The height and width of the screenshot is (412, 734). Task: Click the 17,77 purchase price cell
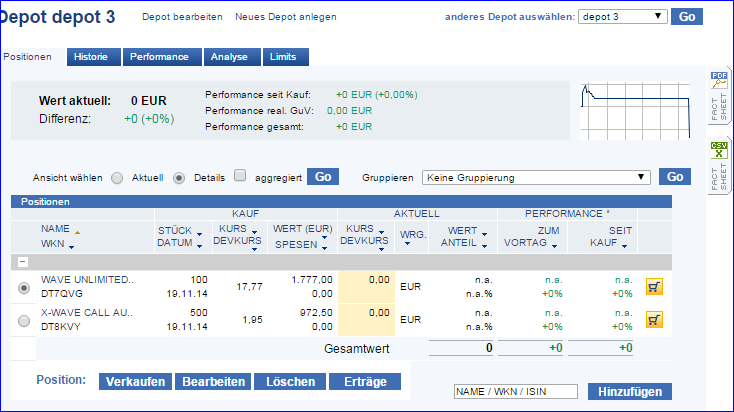coord(250,287)
